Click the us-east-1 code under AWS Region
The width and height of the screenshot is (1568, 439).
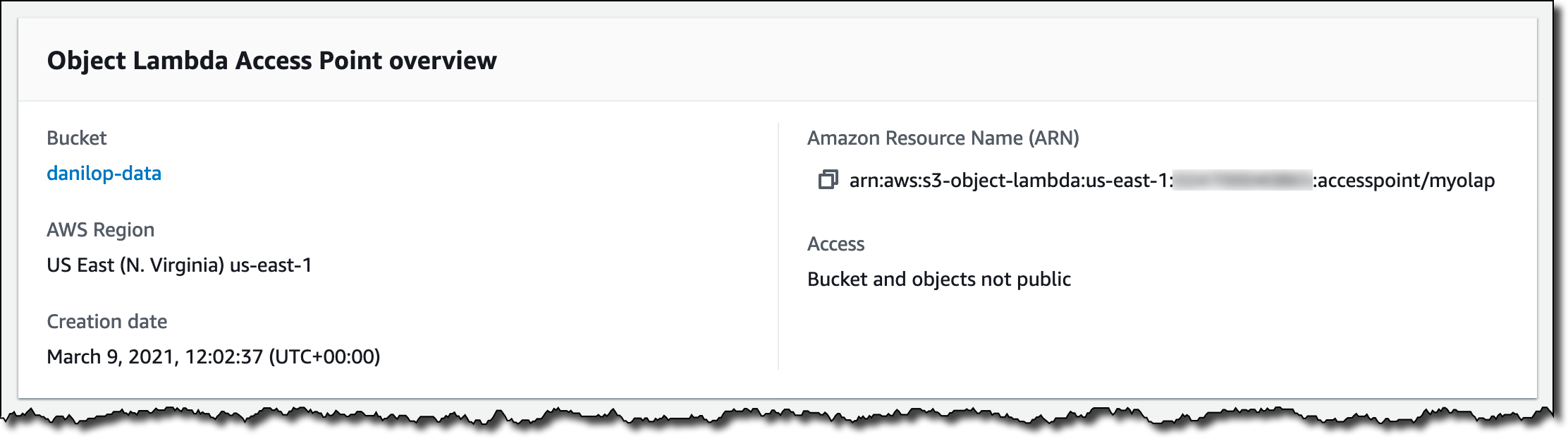(271, 265)
